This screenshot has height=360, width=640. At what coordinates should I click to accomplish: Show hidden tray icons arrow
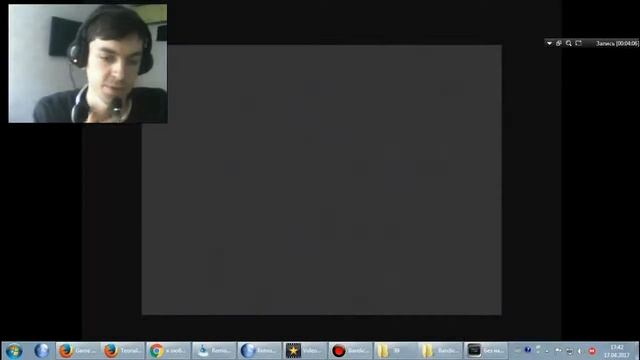547,351
